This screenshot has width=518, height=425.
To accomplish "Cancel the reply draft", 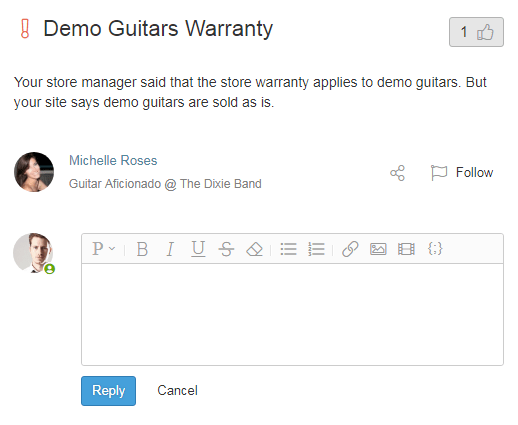I will point(177,390).
